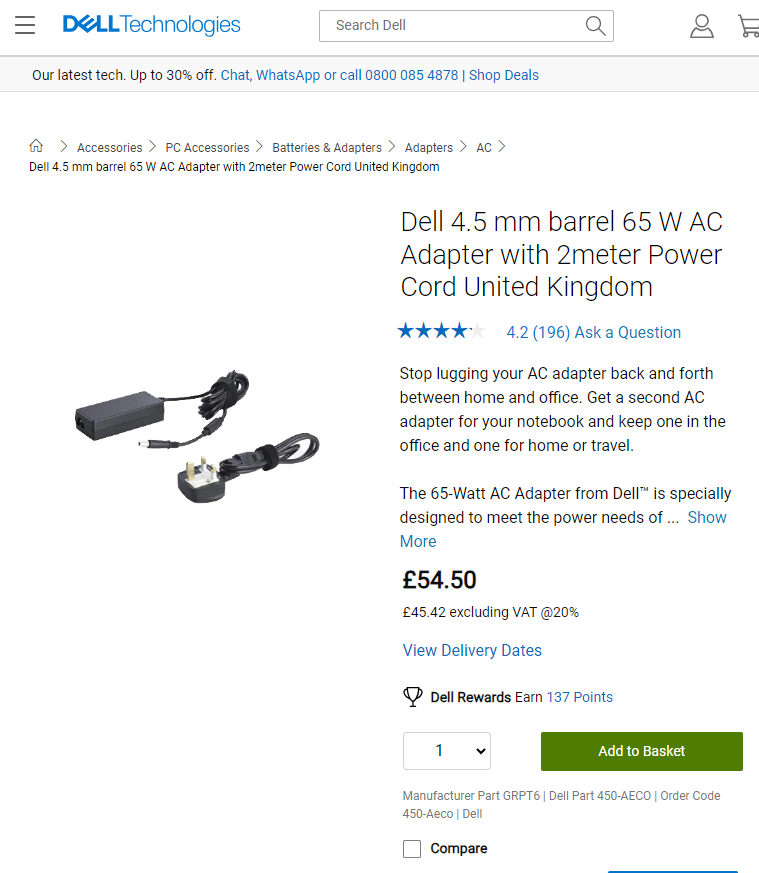Click the 137 Points rewards link
This screenshot has height=873, width=759.
point(579,697)
